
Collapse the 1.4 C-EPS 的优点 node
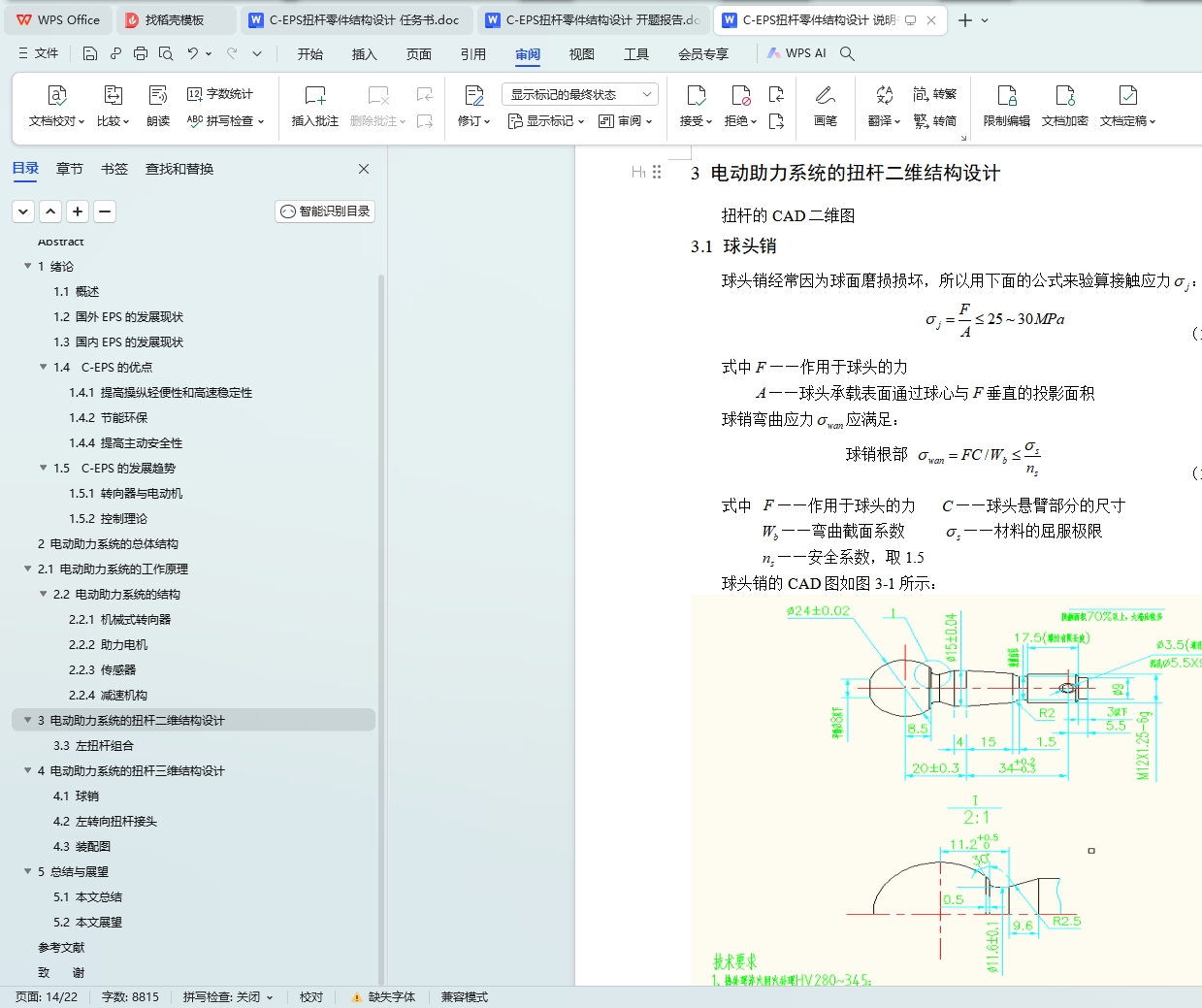click(x=44, y=367)
